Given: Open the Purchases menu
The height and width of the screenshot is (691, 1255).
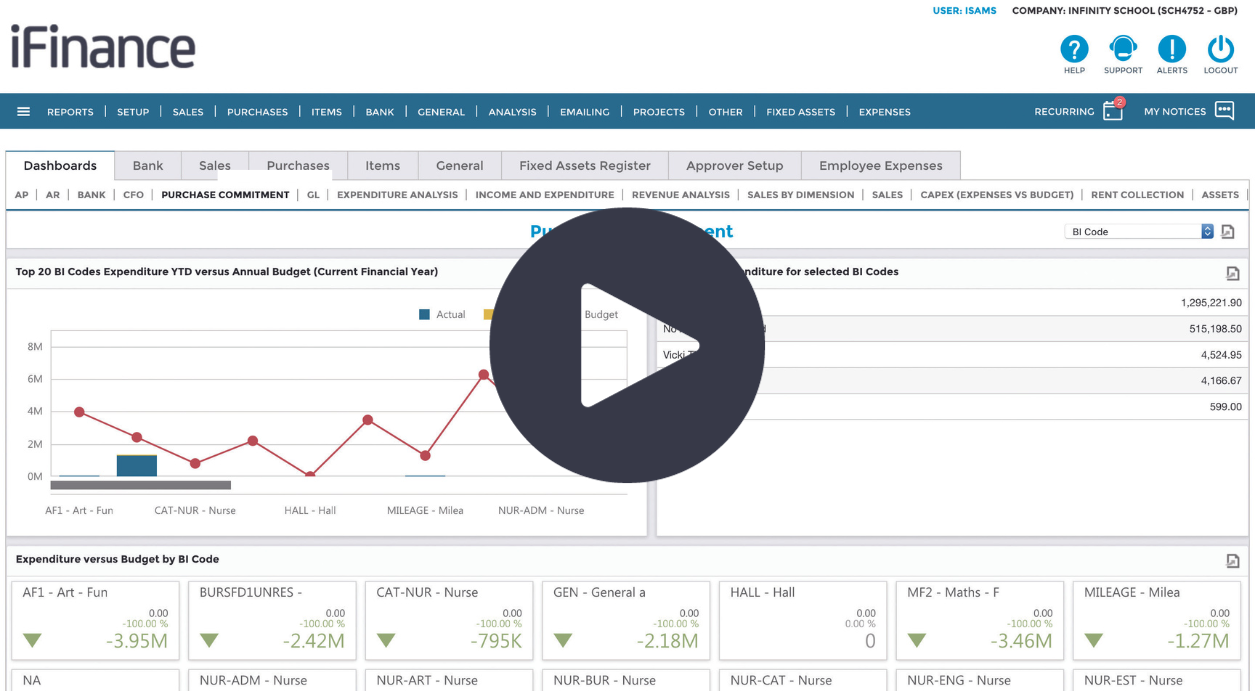Looking at the screenshot, I should (257, 112).
